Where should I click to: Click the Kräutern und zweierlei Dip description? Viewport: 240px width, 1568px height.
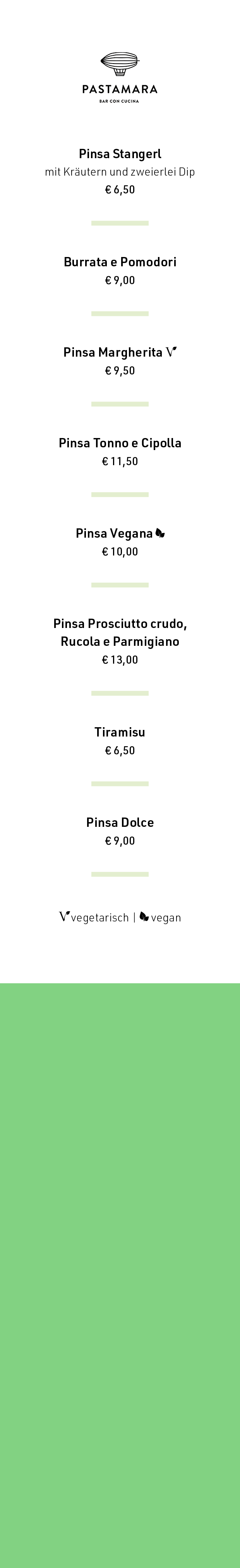(120, 172)
